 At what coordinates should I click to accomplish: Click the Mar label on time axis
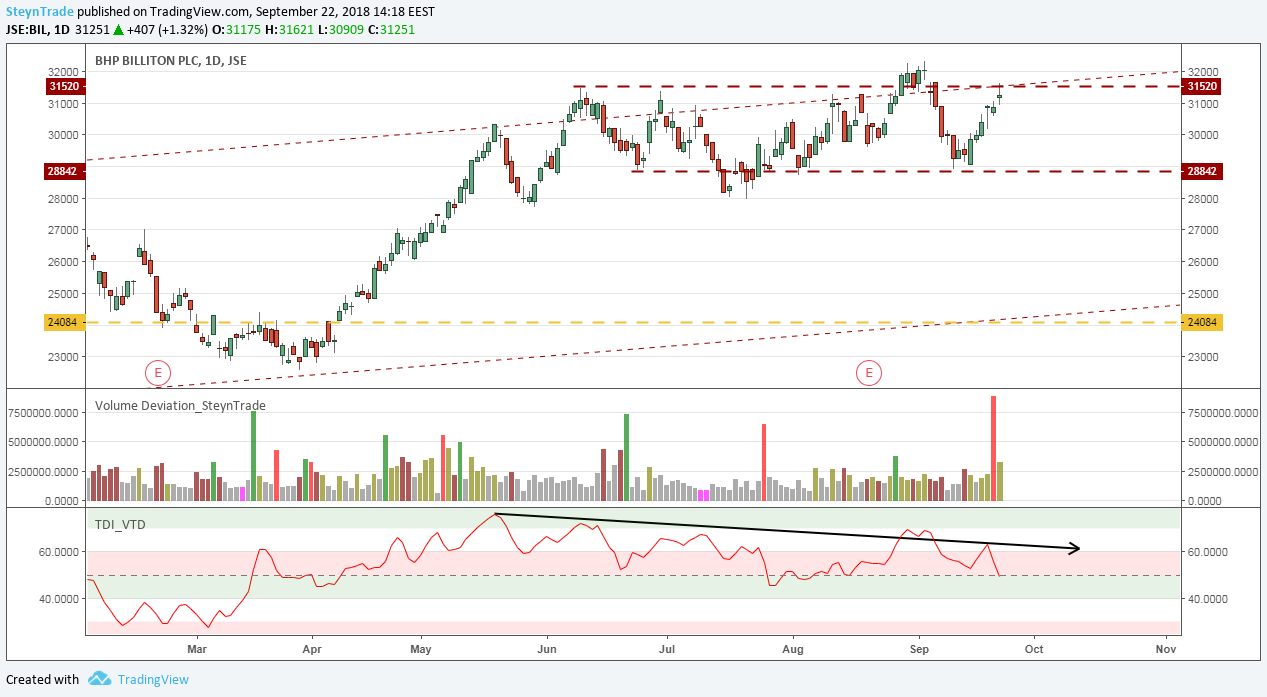coord(197,649)
